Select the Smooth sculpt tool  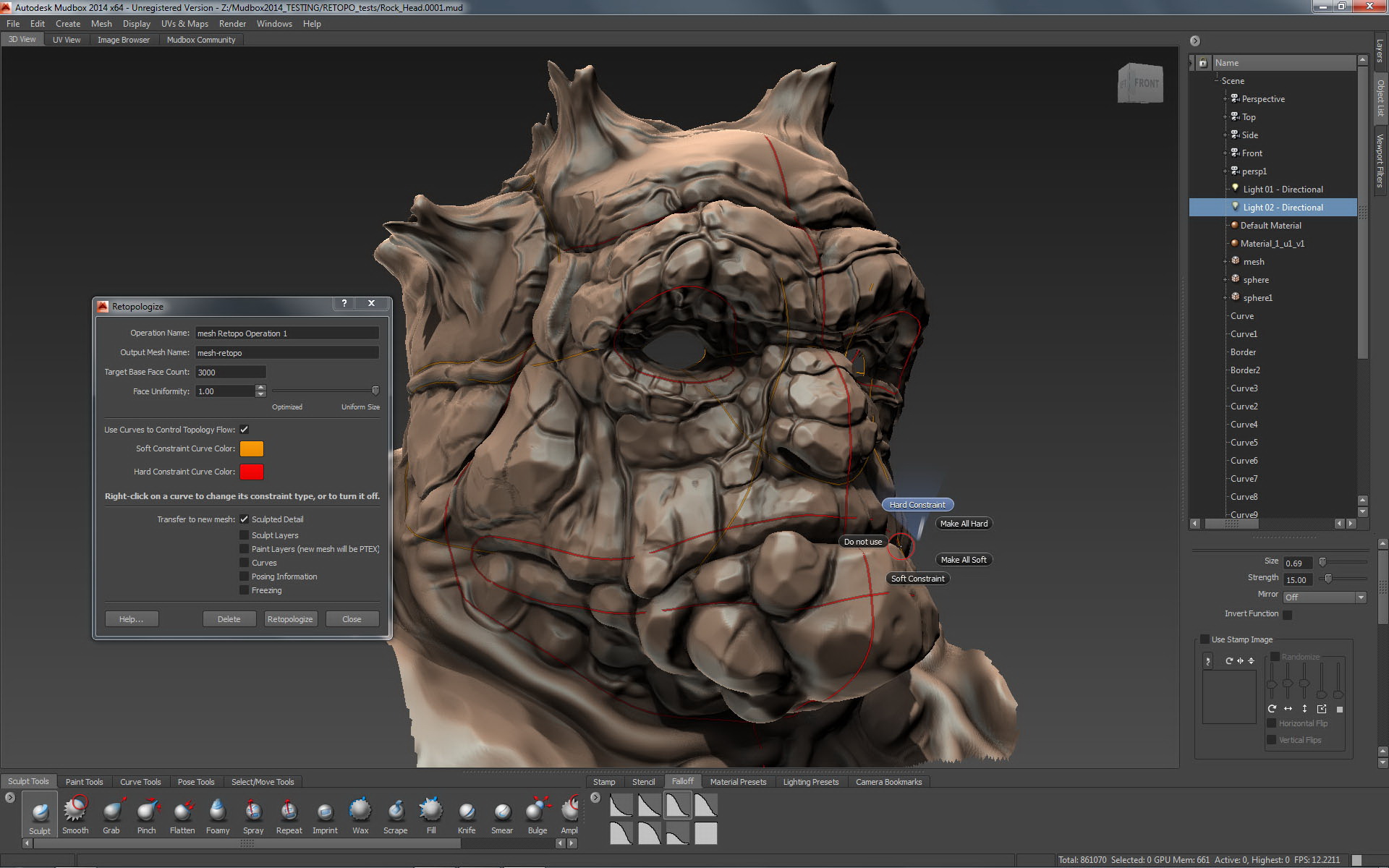[x=75, y=812]
